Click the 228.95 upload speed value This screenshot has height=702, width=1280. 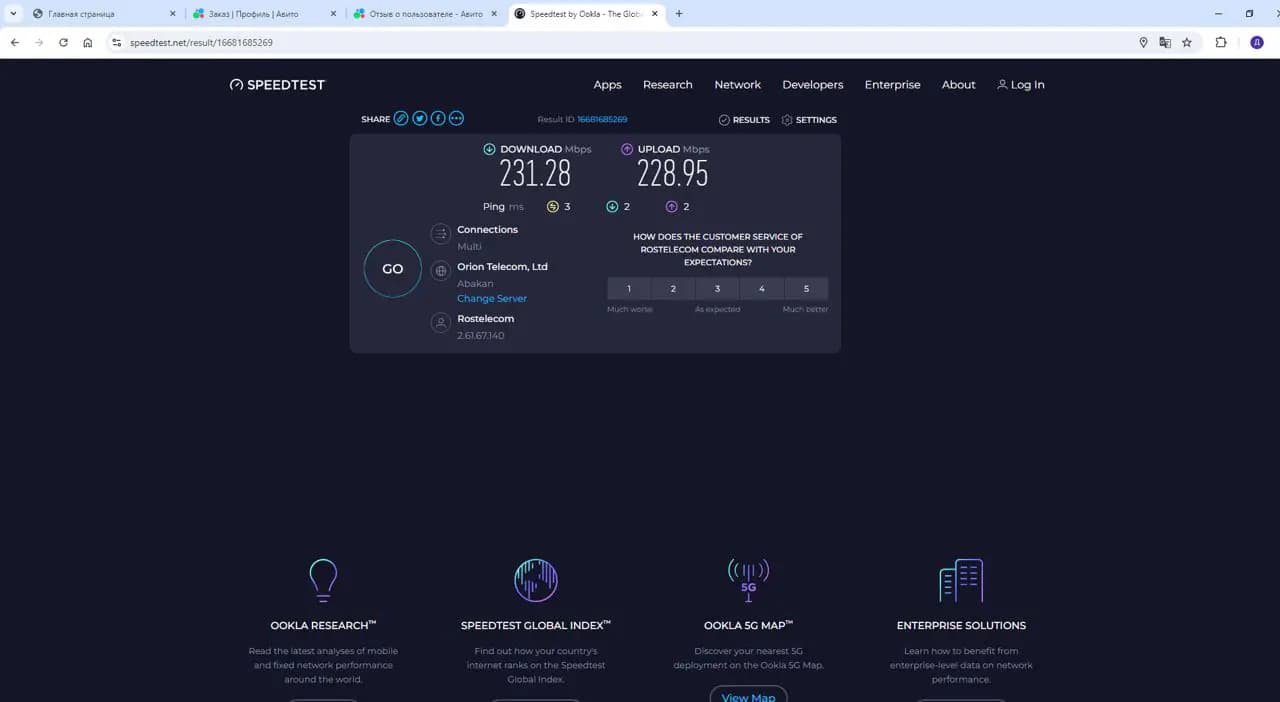[673, 174]
